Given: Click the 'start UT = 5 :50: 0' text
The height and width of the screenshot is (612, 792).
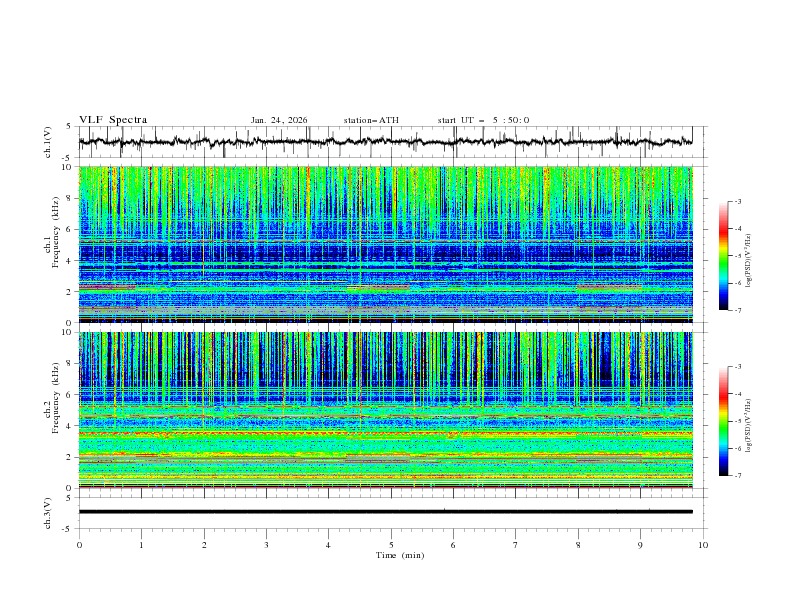Looking at the screenshot, I should click(483, 120).
